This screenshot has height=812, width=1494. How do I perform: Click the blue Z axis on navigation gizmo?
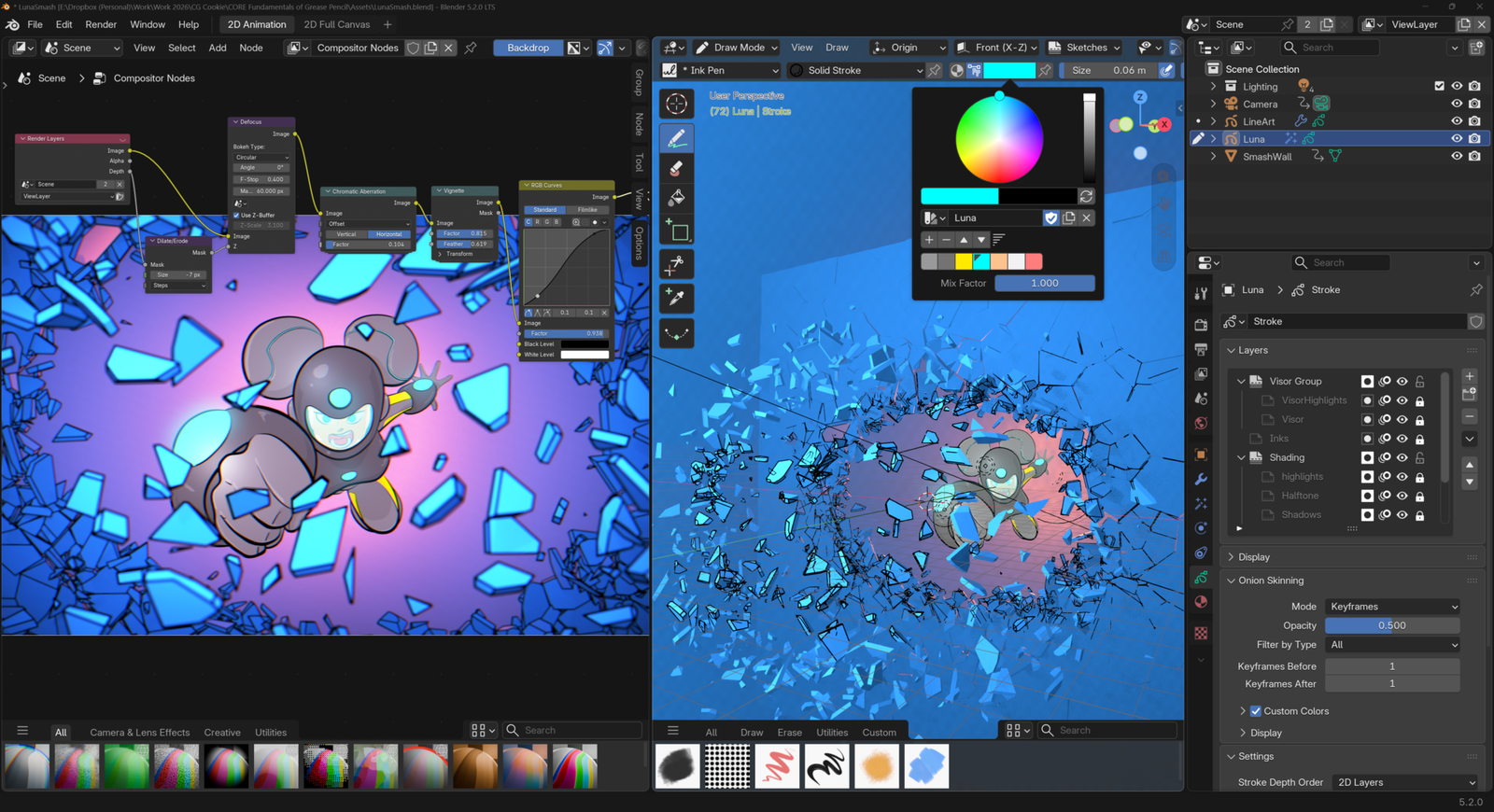point(1140,97)
